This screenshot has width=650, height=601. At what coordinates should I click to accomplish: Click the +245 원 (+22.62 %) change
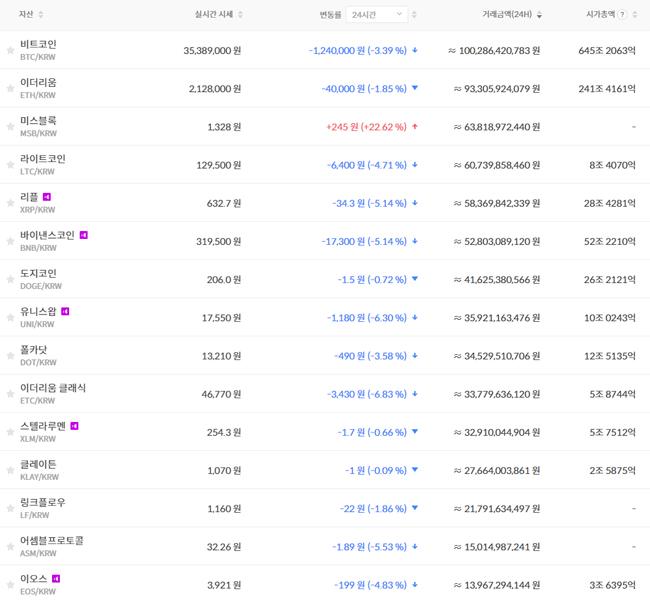(366, 127)
